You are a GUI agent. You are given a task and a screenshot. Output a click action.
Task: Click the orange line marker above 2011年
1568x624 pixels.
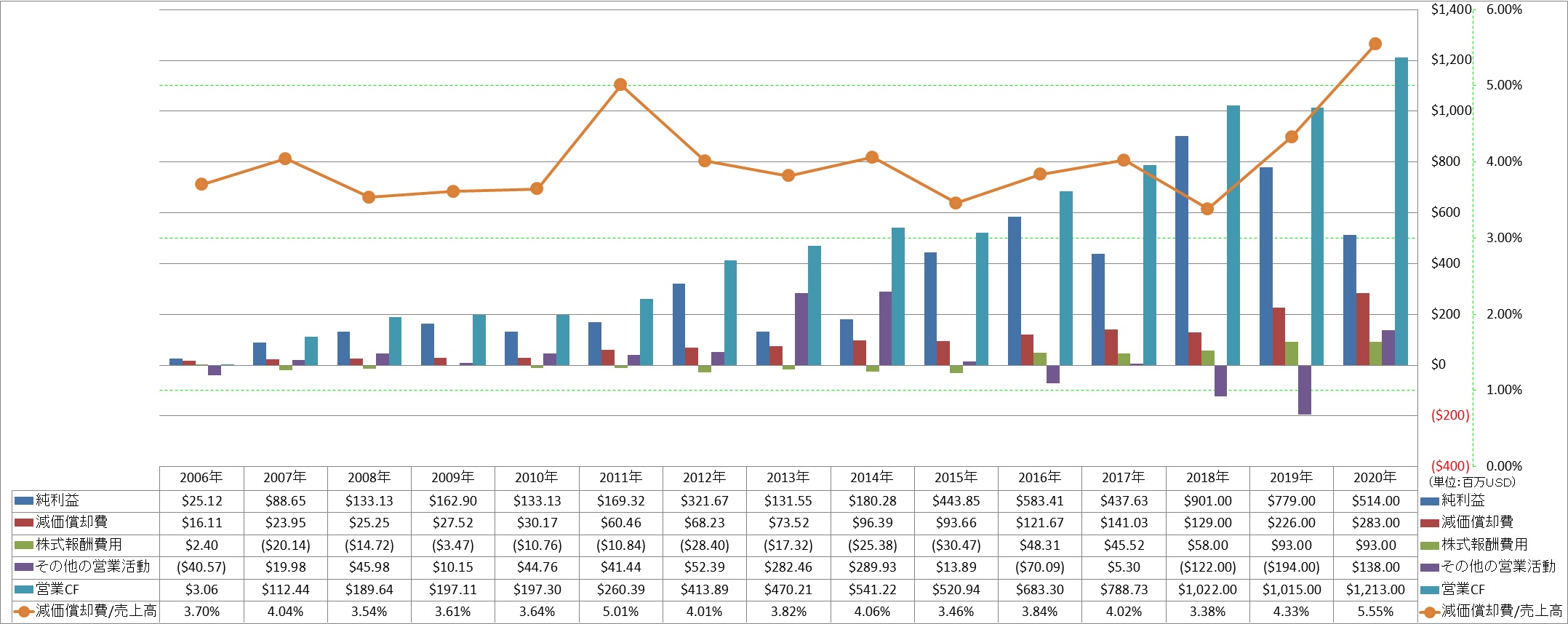(x=620, y=85)
